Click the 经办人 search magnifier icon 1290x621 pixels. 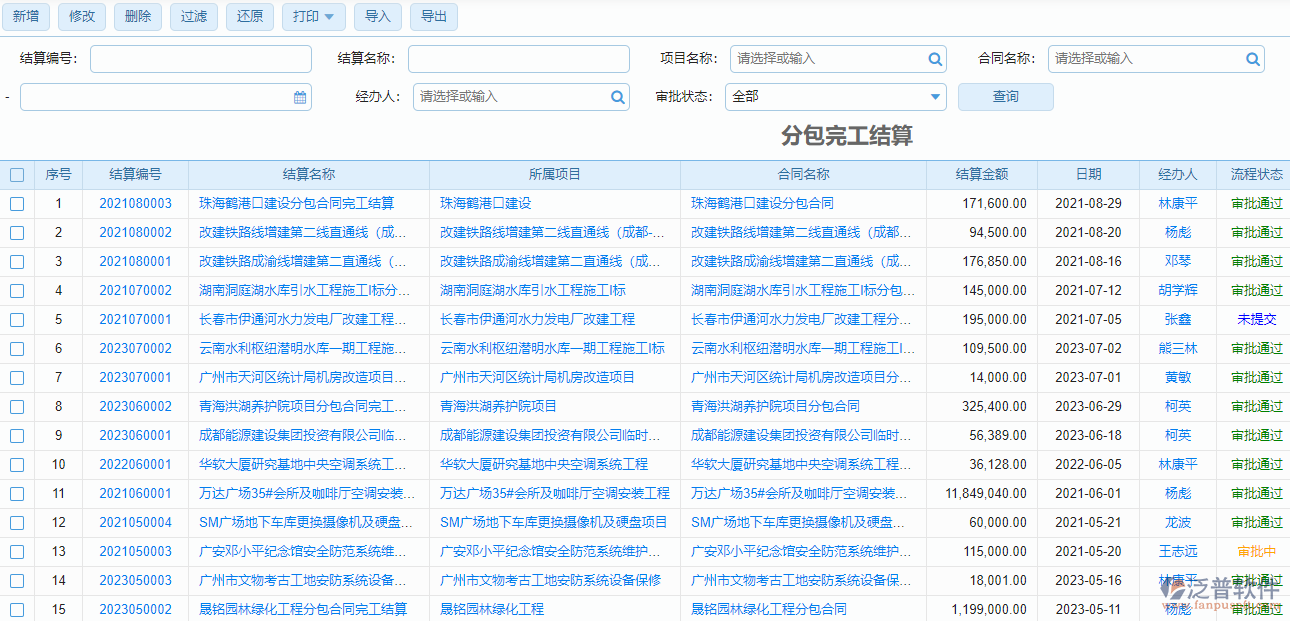point(618,97)
